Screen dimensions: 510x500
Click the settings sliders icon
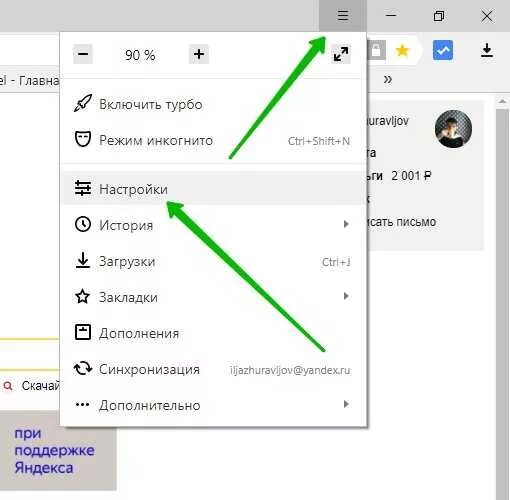83,188
